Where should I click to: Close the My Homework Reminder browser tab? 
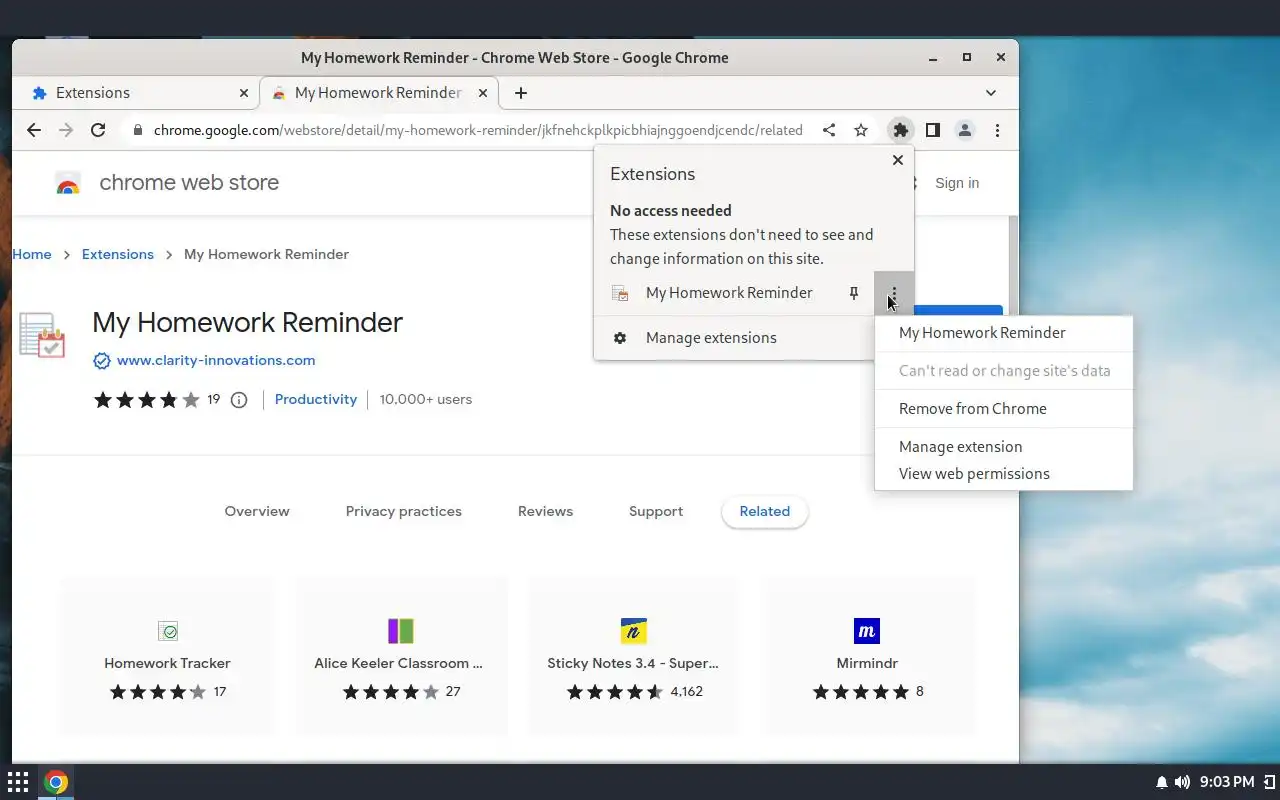pos(483,93)
